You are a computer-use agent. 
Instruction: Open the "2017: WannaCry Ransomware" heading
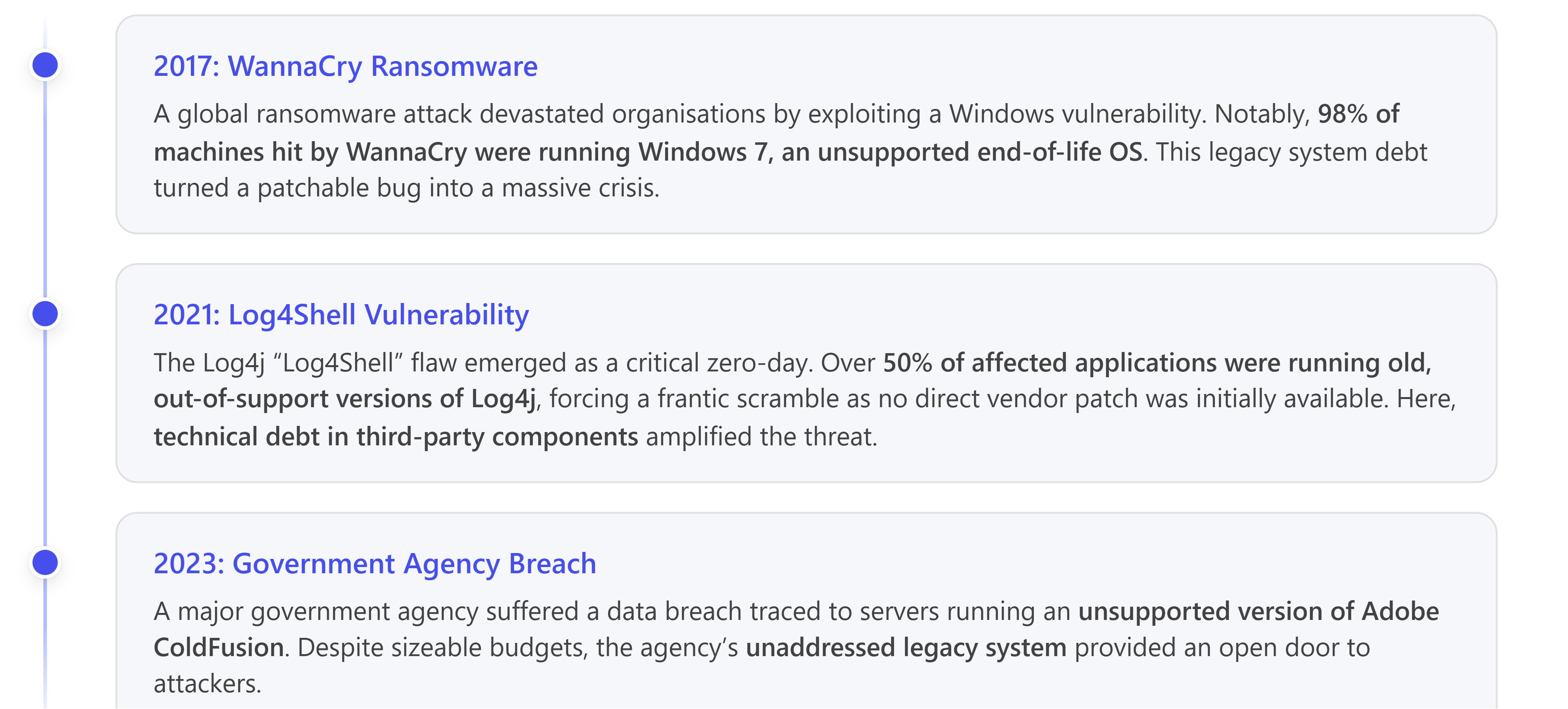[x=345, y=66]
